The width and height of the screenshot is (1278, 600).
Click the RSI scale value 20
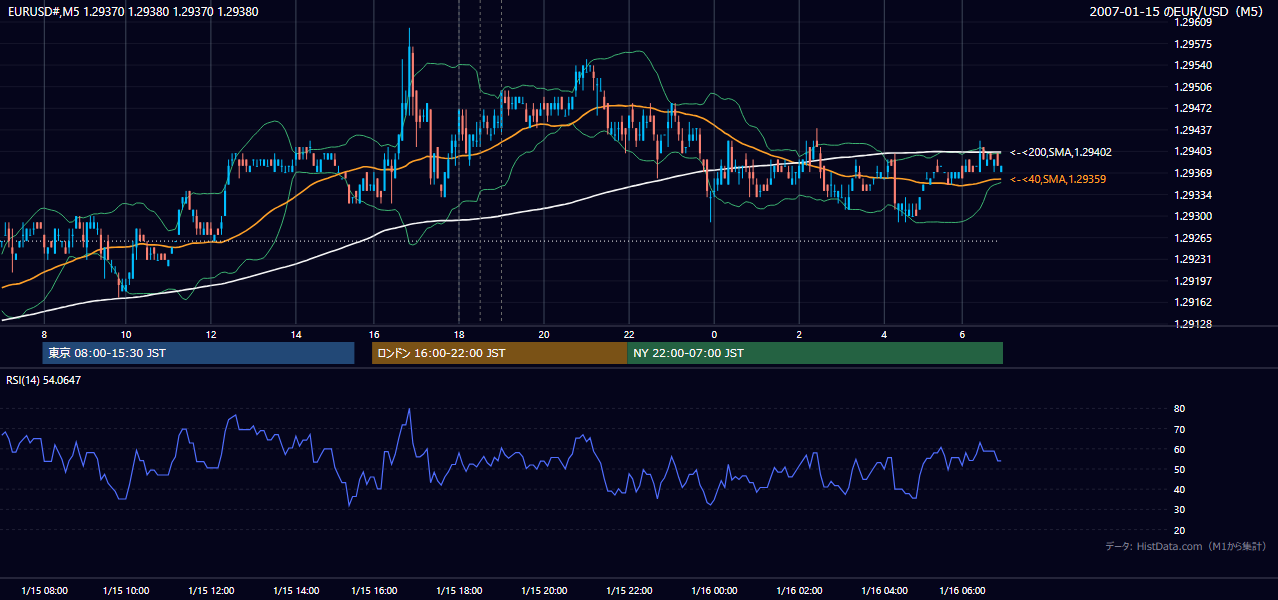[x=1179, y=530]
